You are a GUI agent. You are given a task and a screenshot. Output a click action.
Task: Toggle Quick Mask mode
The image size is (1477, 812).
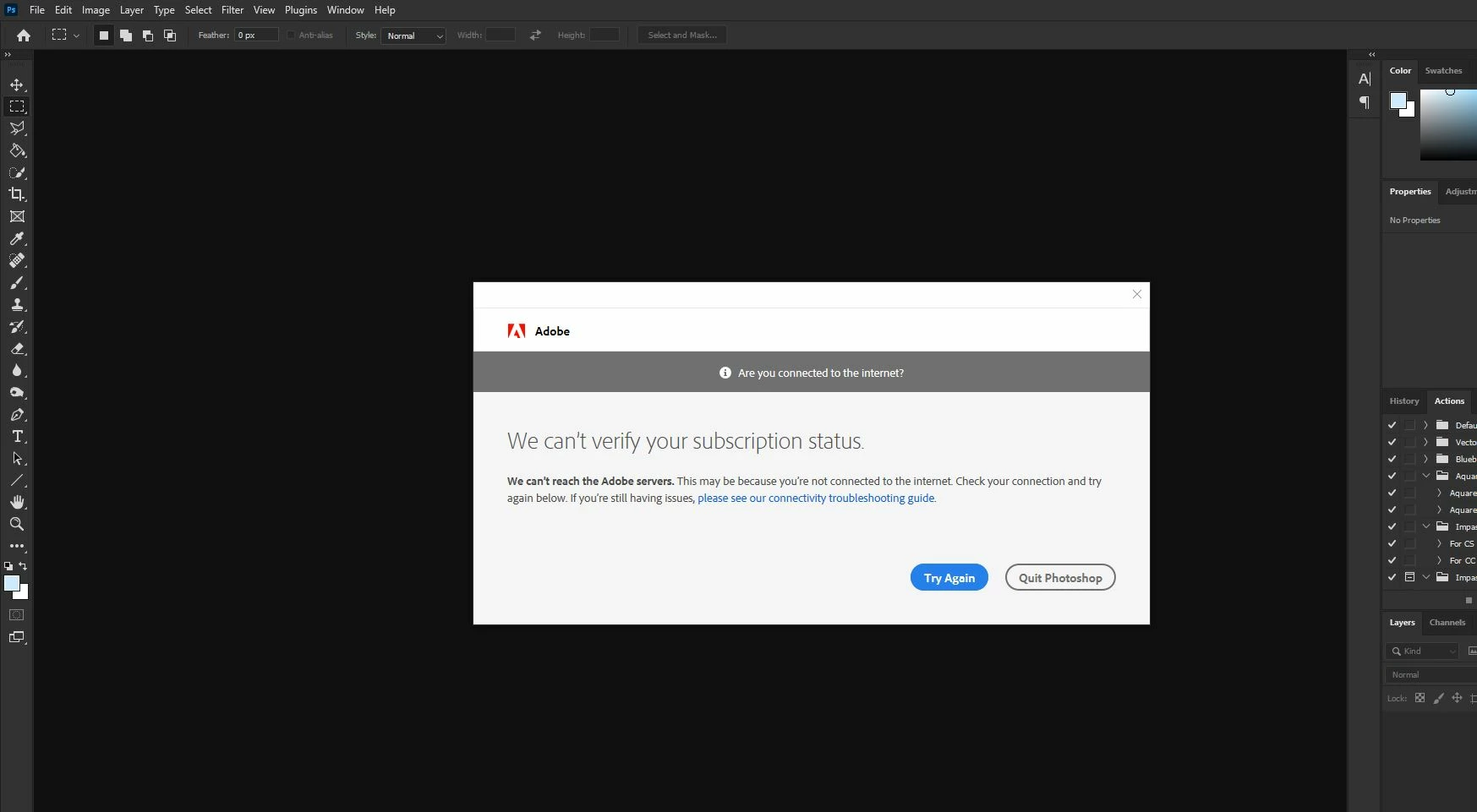pyautogui.click(x=17, y=615)
